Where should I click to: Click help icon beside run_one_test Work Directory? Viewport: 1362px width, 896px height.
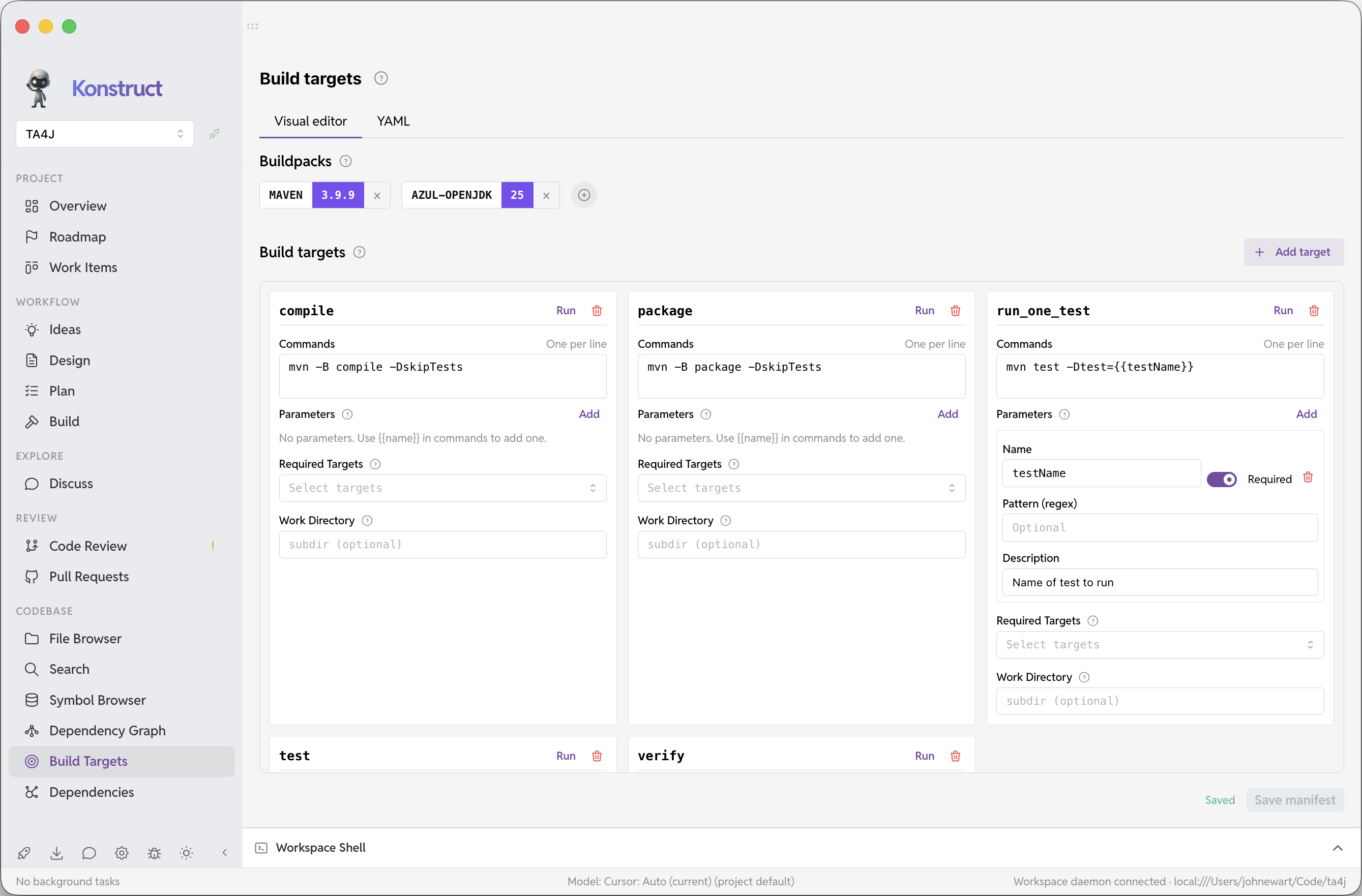[1084, 677]
